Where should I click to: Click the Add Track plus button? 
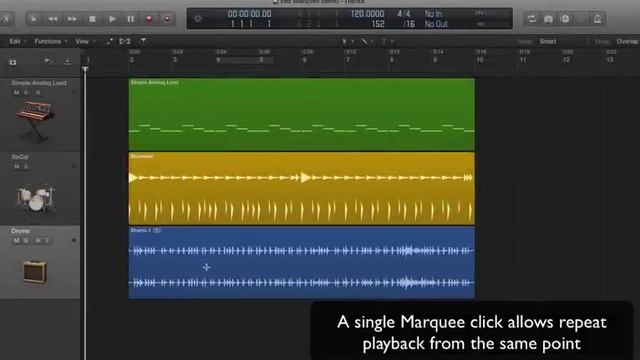coord(13,62)
